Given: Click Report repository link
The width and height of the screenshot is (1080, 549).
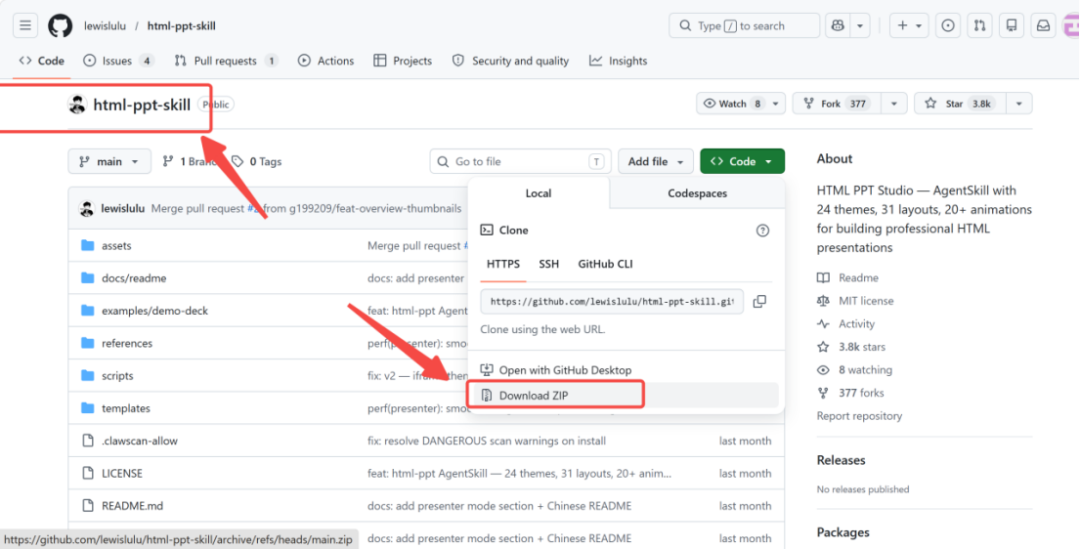Looking at the screenshot, I should pos(859,416).
